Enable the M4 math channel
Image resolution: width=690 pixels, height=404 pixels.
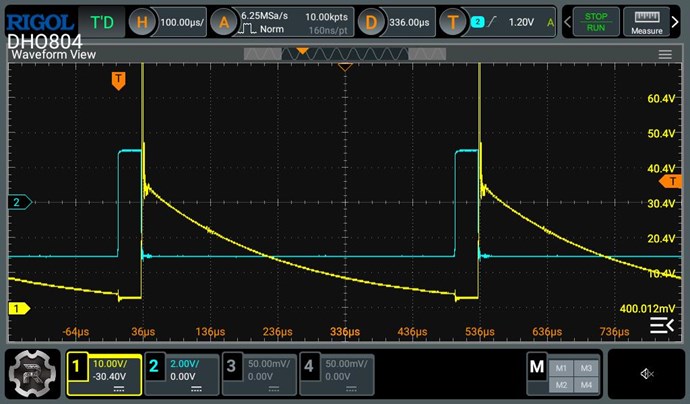tap(586, 385)
